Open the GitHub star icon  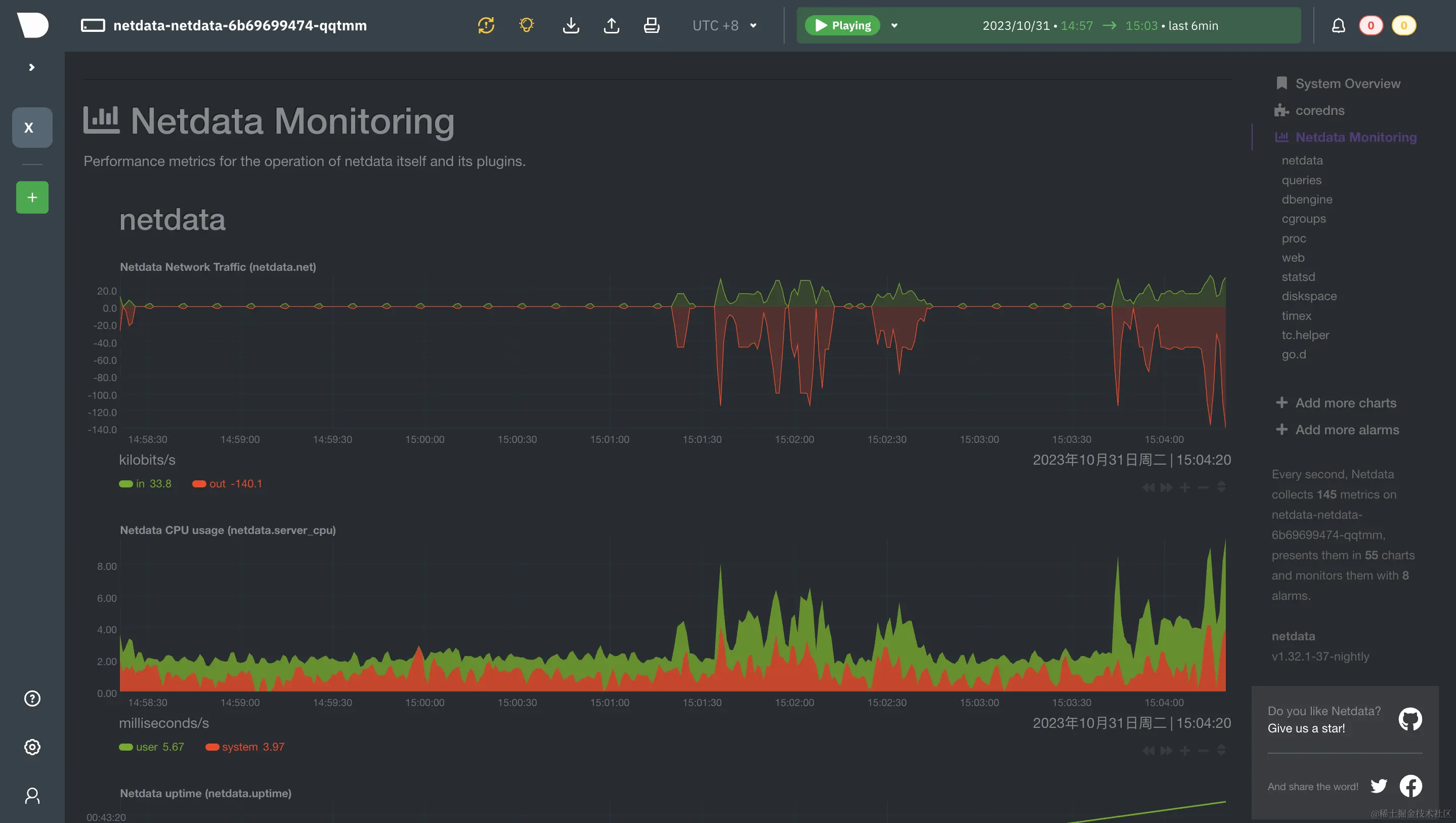(1409, 719)
